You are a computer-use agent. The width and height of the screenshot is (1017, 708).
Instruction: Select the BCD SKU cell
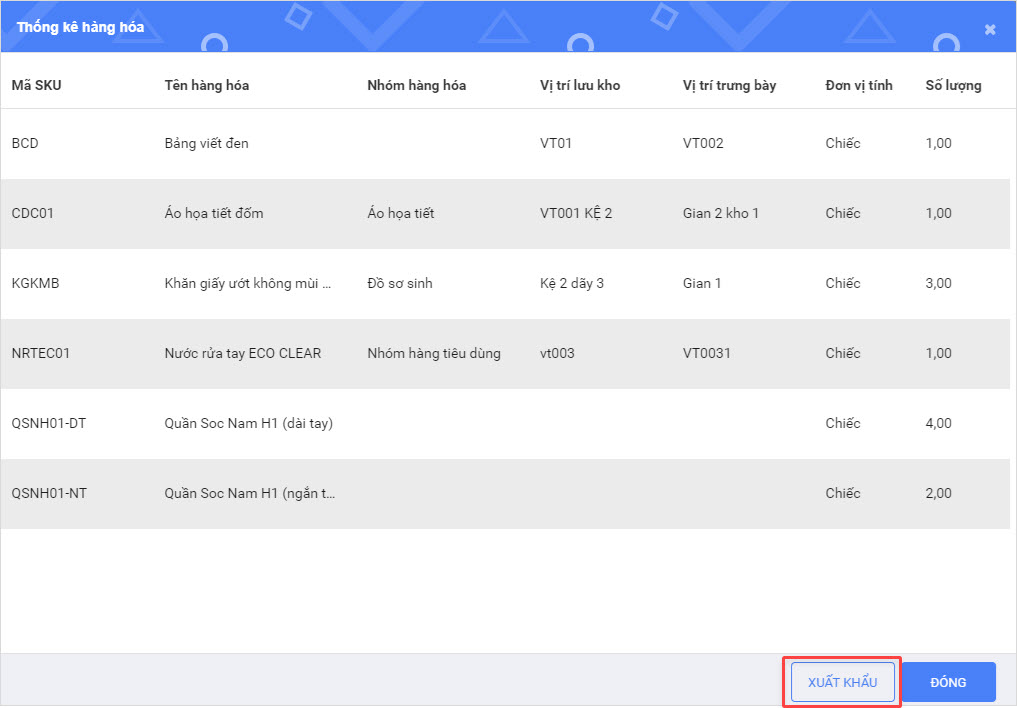25,143
